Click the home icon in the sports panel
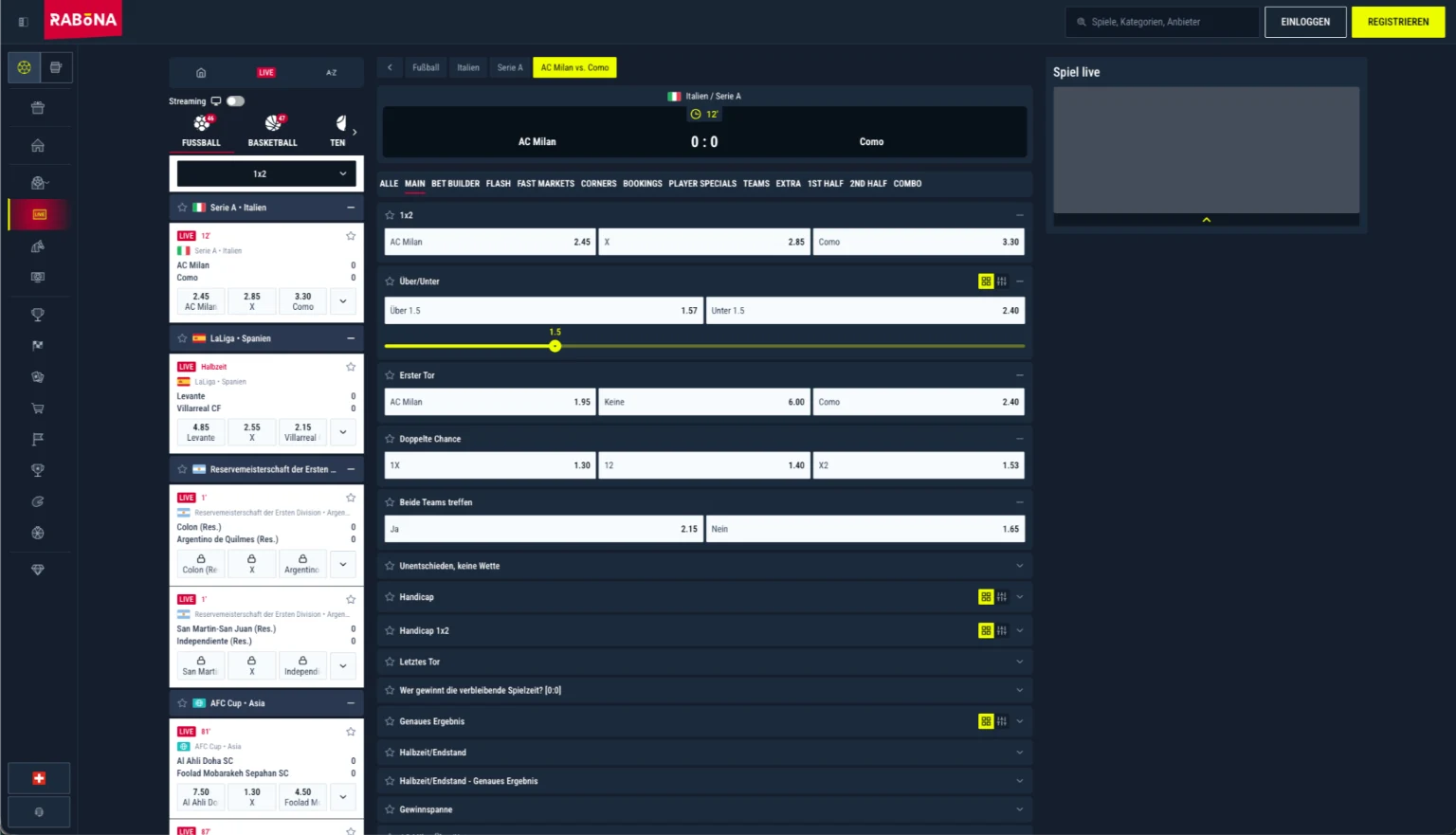 201,73
